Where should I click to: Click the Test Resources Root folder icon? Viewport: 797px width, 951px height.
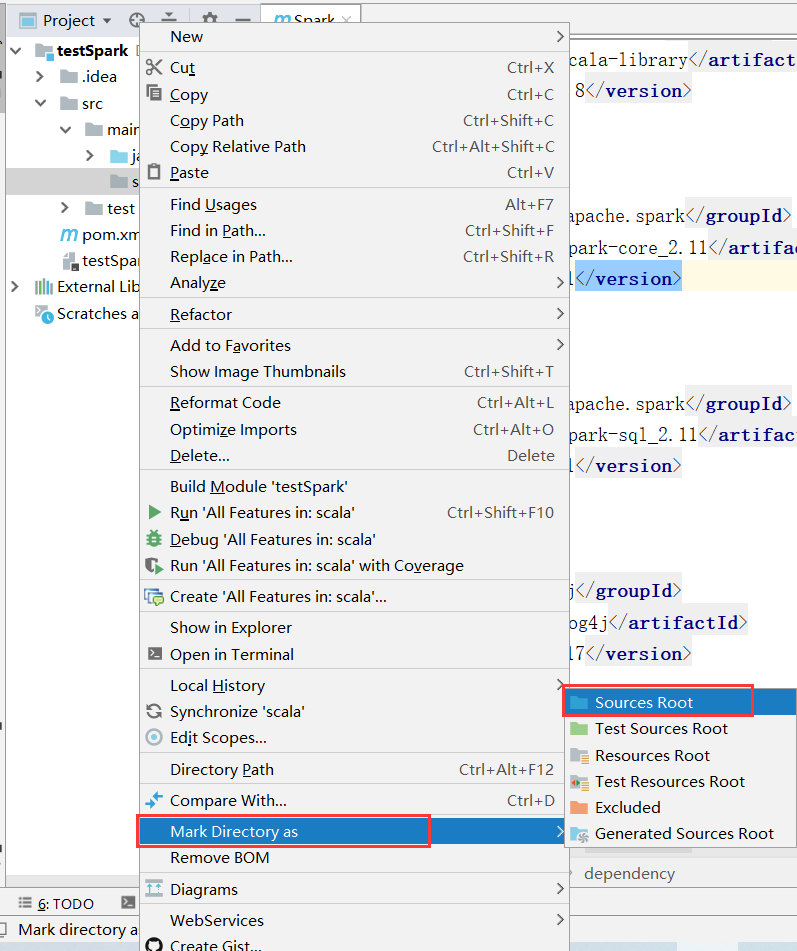[x=579, y=782]
